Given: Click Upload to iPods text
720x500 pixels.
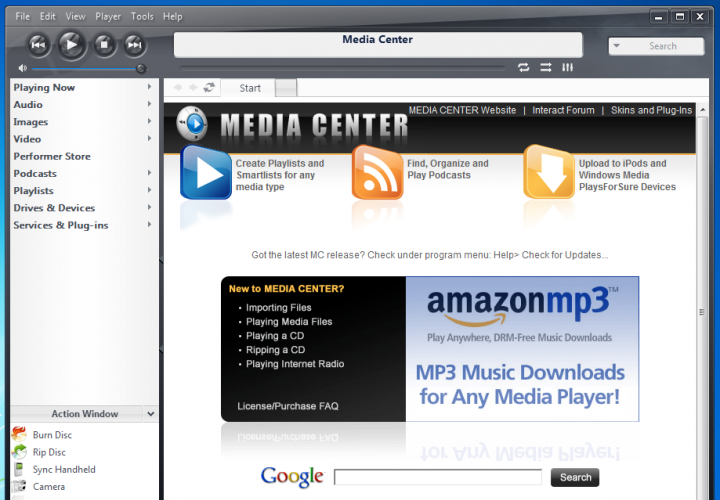Looking at the screenshot, I should 627,175.
